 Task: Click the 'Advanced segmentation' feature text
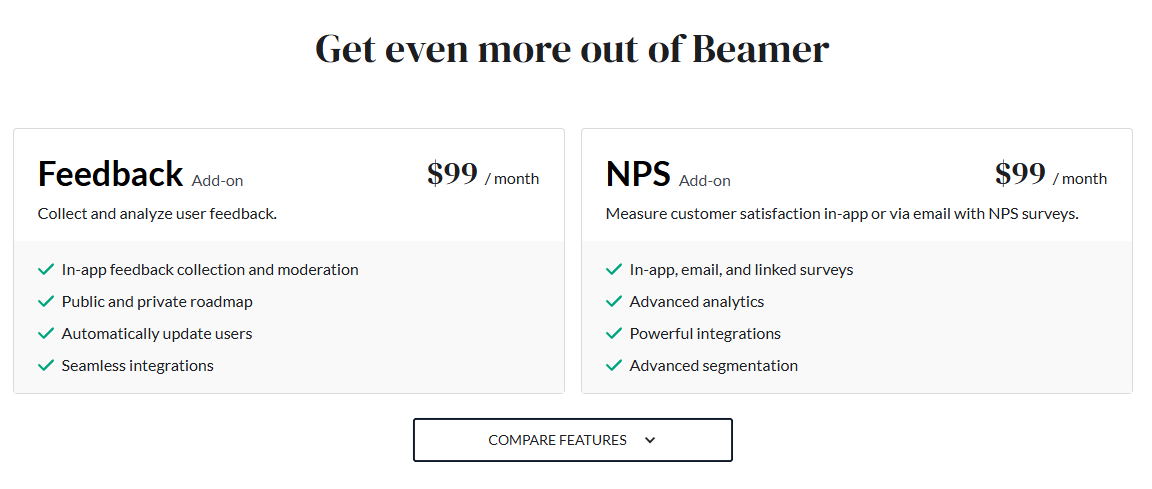point(713,365)
